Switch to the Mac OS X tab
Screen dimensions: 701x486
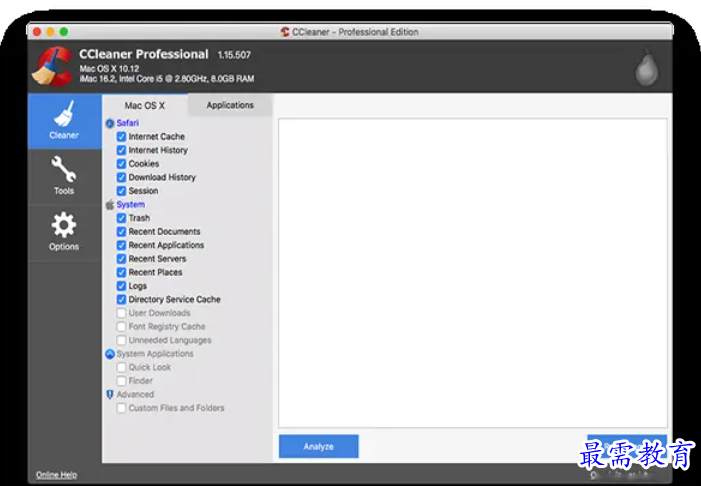pyautogui.click(x=145, y=106)
